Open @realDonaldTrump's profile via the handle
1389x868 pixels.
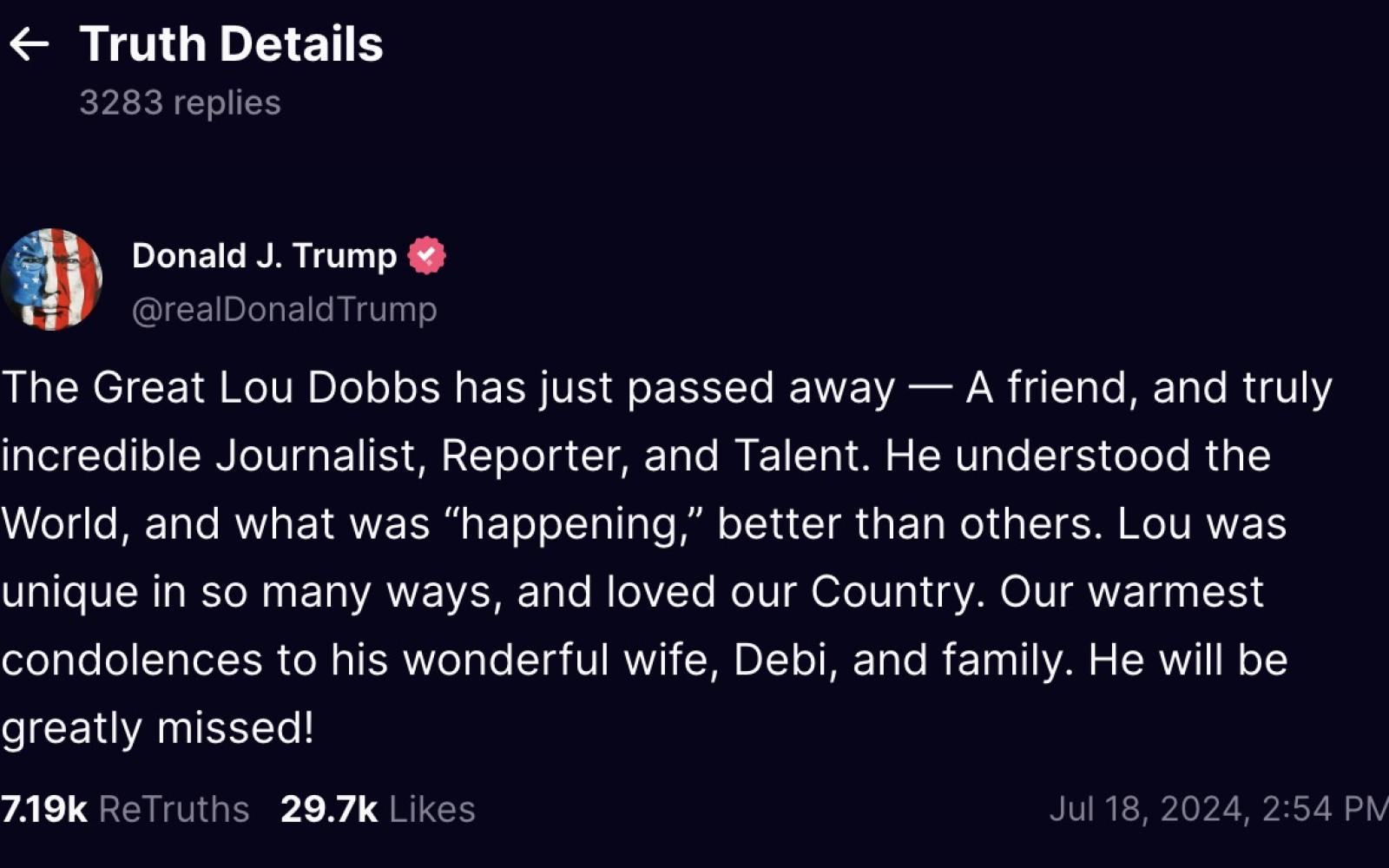coord(285,308)
